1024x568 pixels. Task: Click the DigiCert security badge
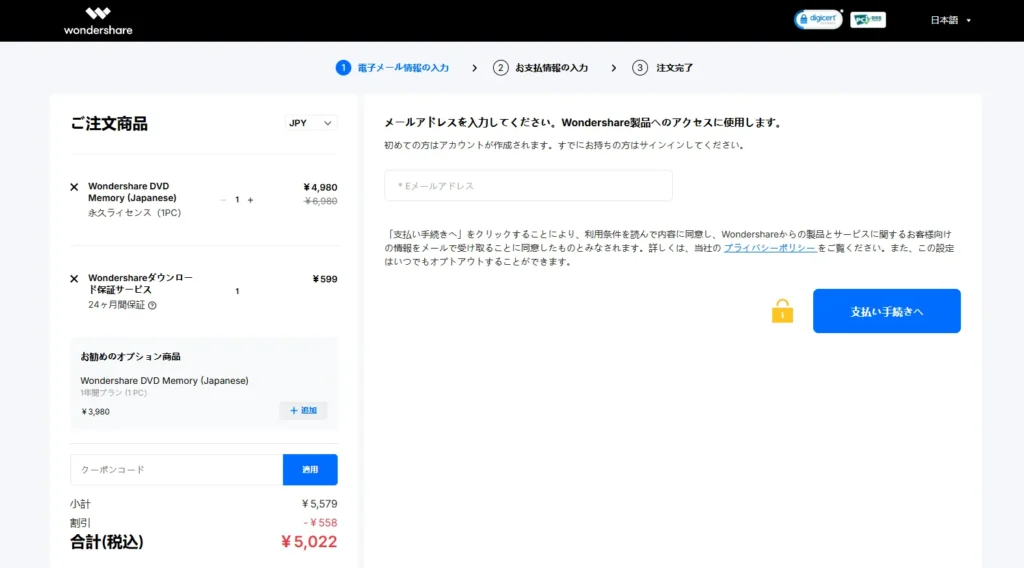818,20
